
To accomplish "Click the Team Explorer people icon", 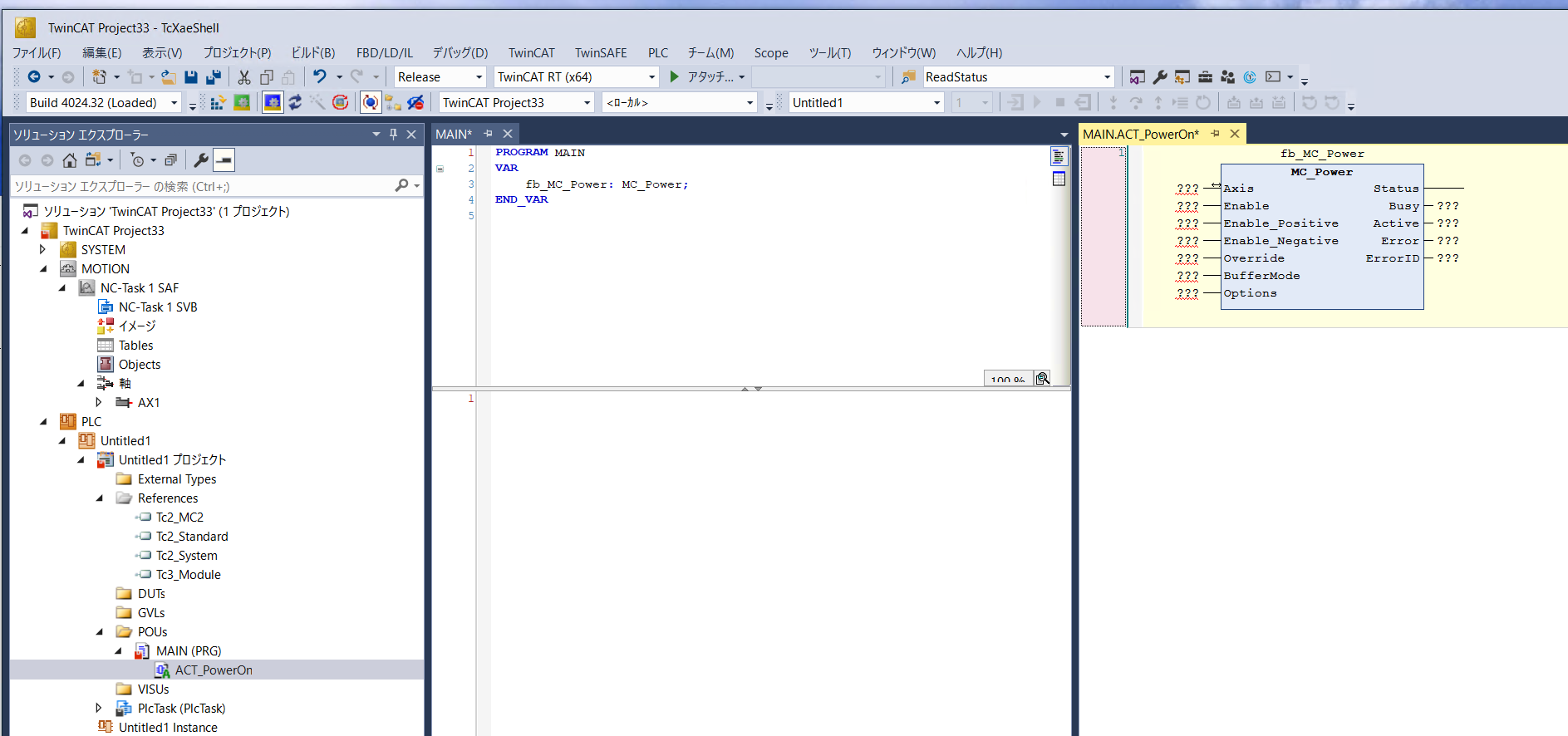I will (x=1227, y=77).
